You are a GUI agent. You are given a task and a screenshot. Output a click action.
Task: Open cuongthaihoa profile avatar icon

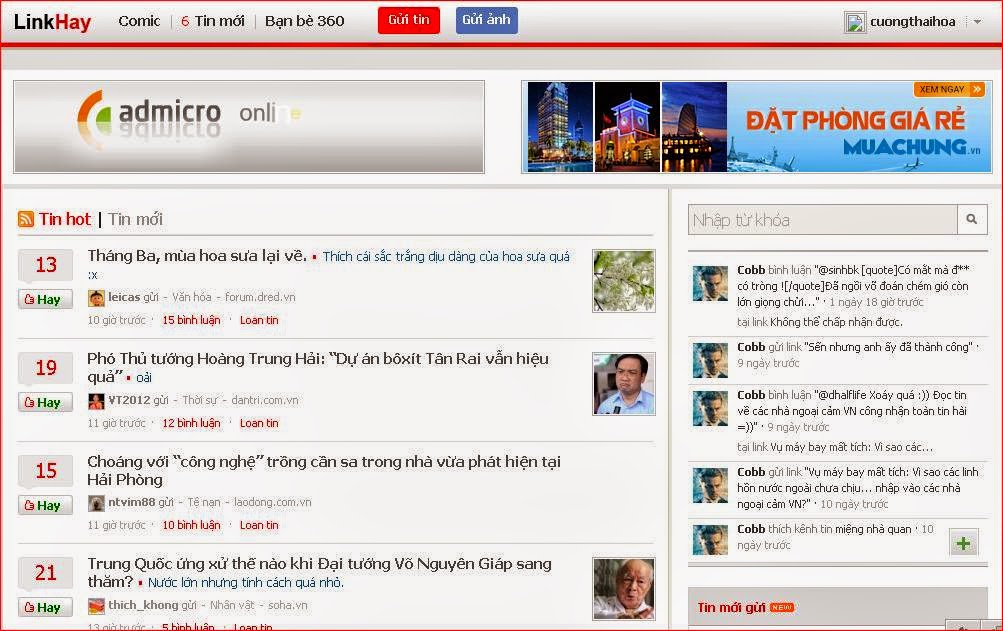855,22
